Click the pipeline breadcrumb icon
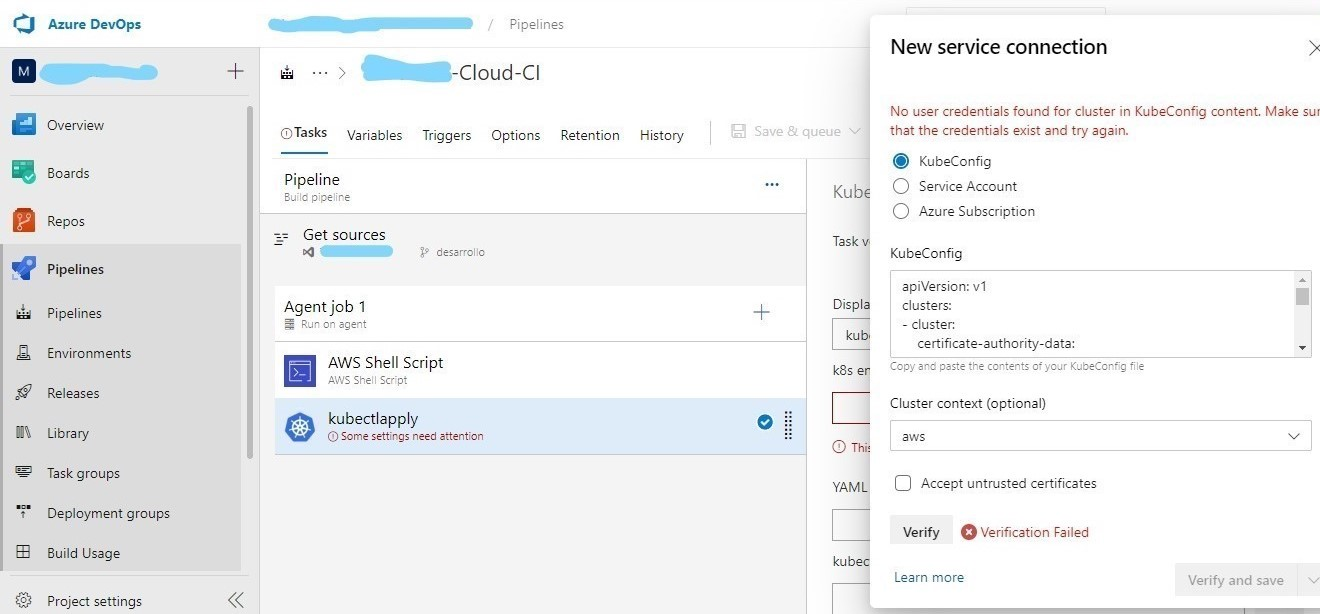Image resolution: width=1320 pixels, height=614 pixels. [x=288, y=73]
